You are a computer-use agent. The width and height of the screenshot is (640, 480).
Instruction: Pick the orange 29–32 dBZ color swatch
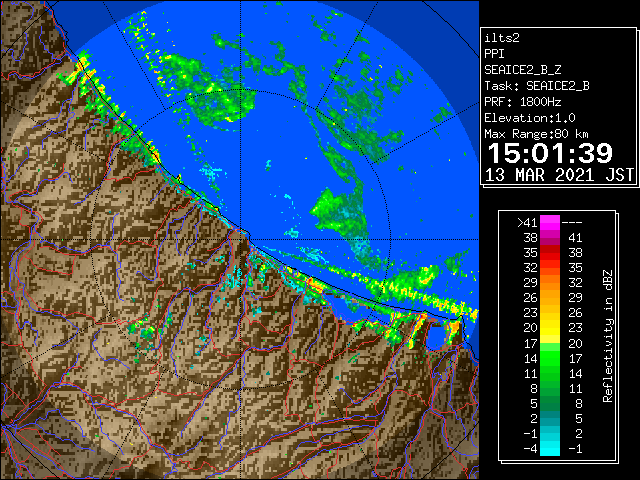pos(550,283)
